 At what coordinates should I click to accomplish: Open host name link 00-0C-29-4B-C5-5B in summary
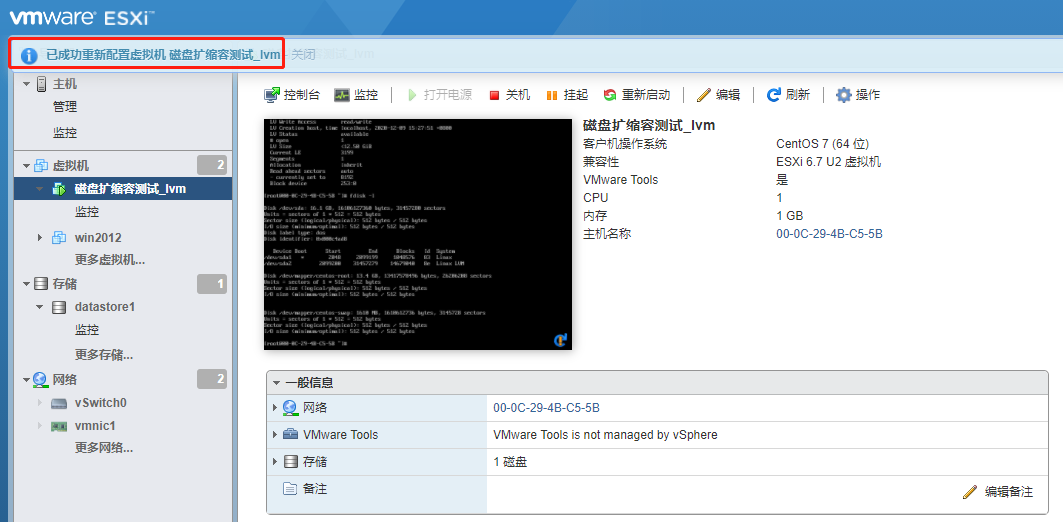pos(829,234)
